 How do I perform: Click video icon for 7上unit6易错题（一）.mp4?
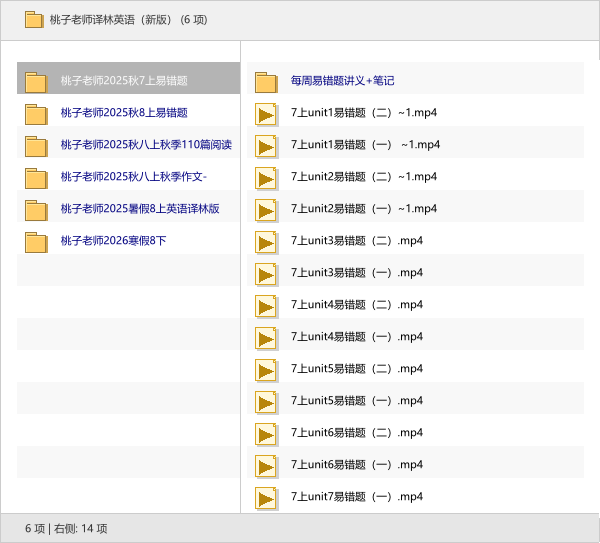click(x=266, y=465)
